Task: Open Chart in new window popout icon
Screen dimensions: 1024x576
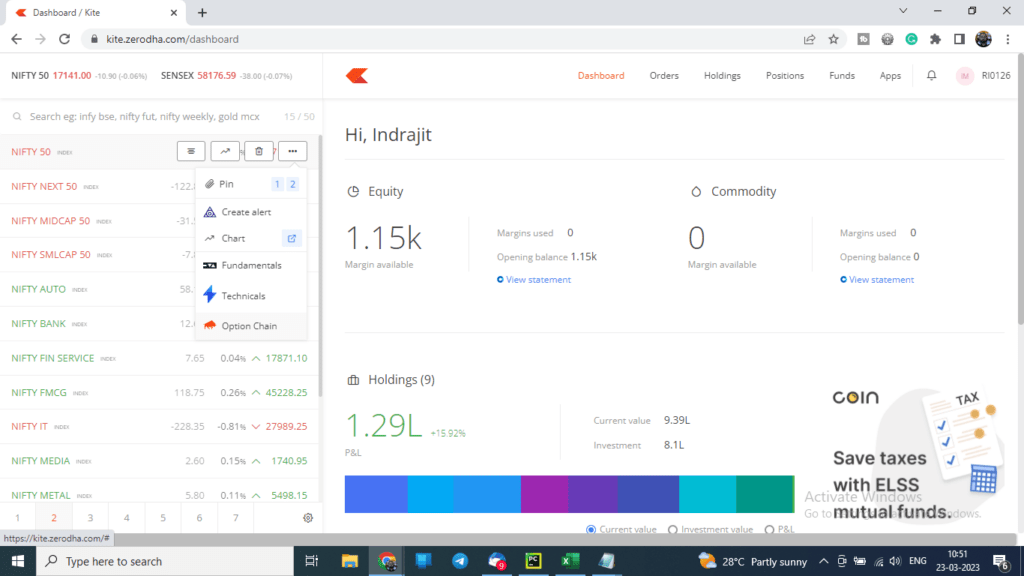Action: point(292,238)
